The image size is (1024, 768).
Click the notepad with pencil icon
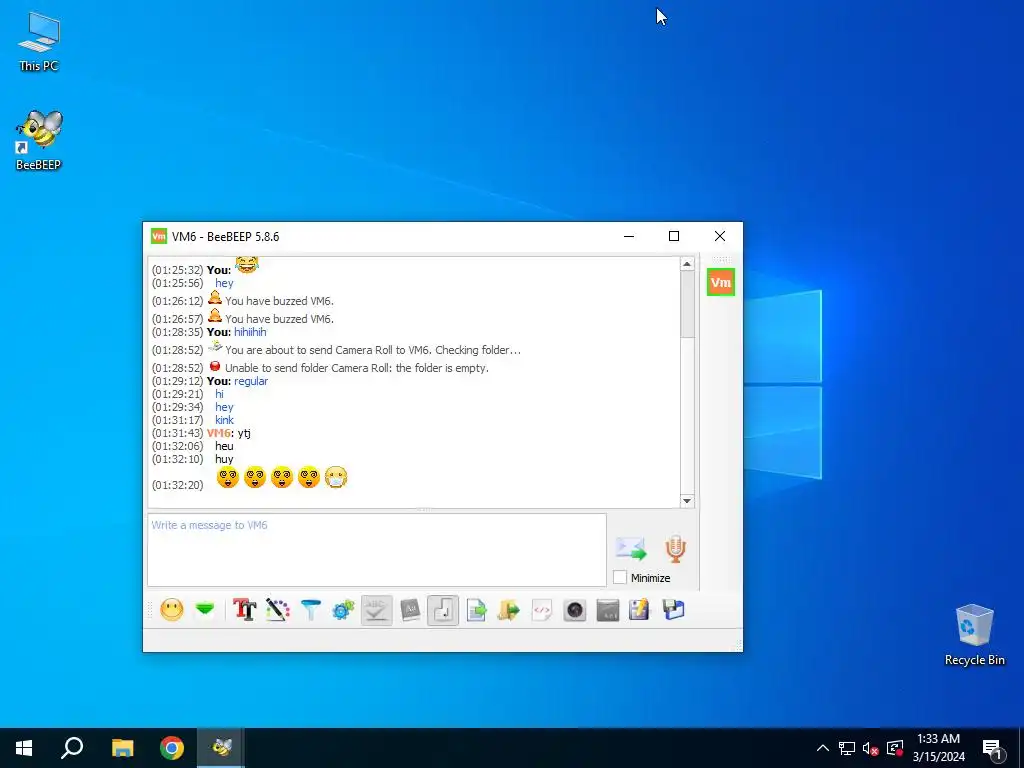coord(640,610)
